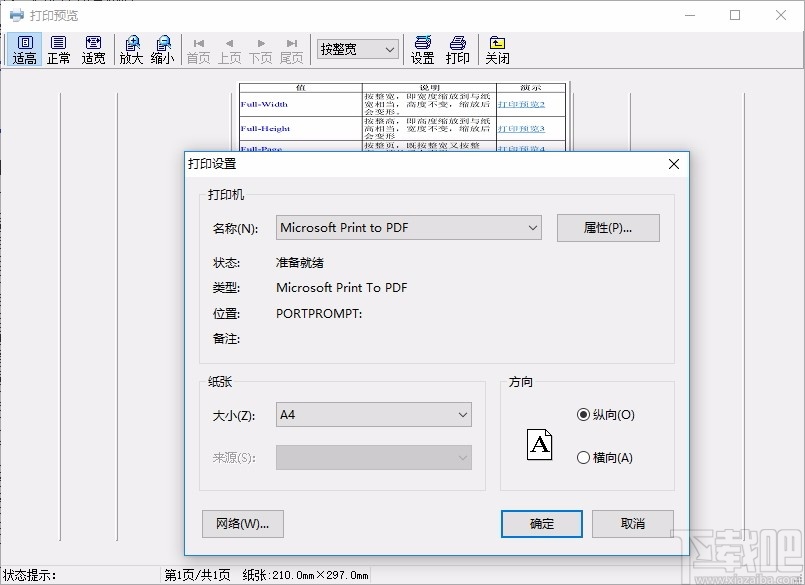The image size is (805, 585).
Task: Cancel the dialog with 取消
Action: click(x=633, y=523)
